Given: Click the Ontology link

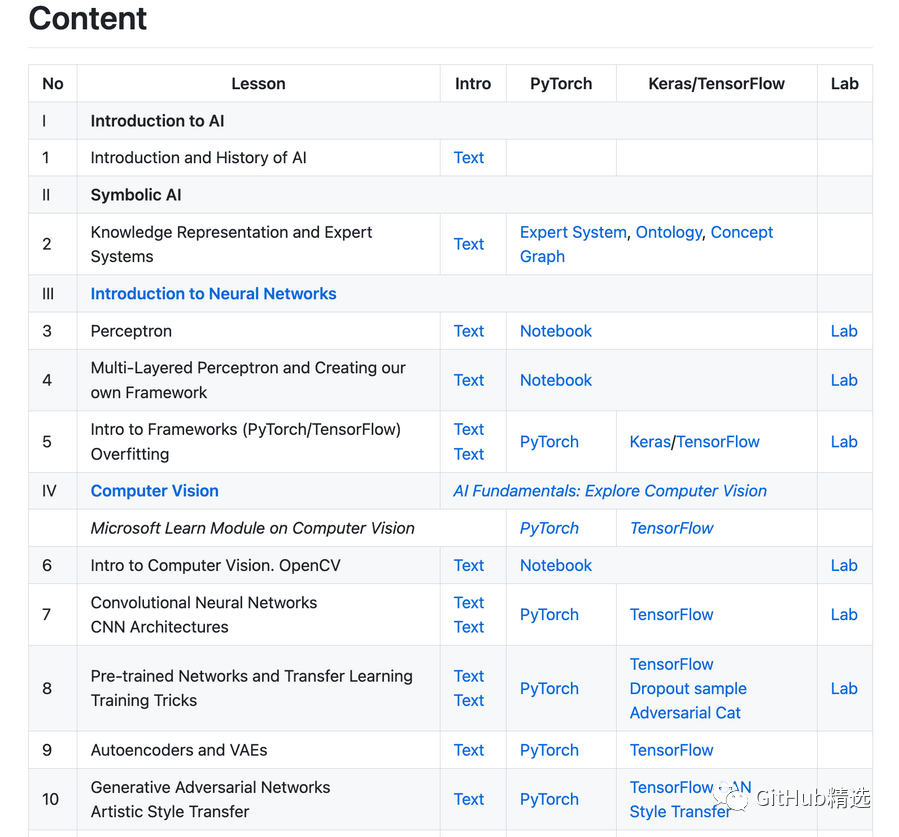Looking at the screenshot, I should 669,232.
